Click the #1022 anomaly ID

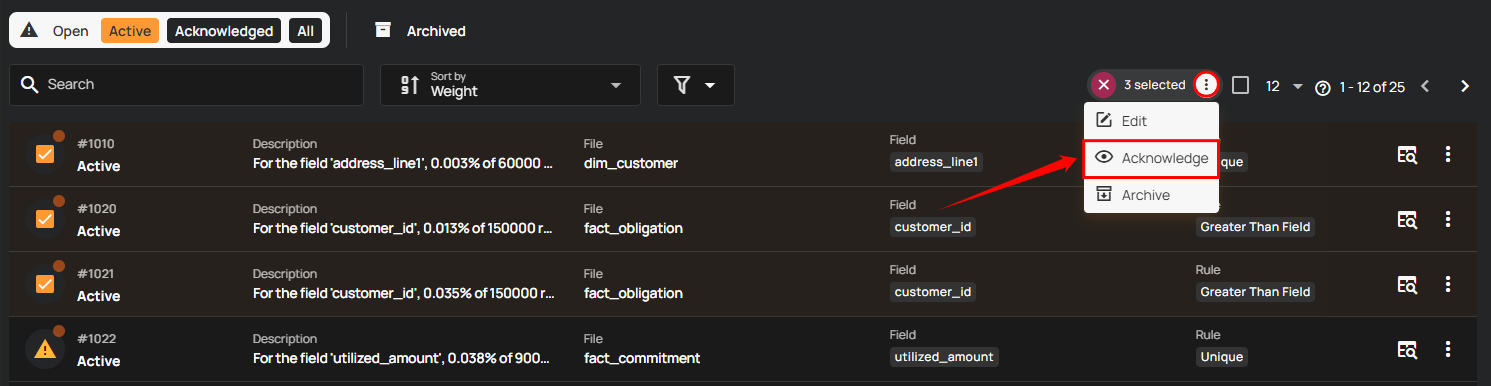(x=96, y=339)
